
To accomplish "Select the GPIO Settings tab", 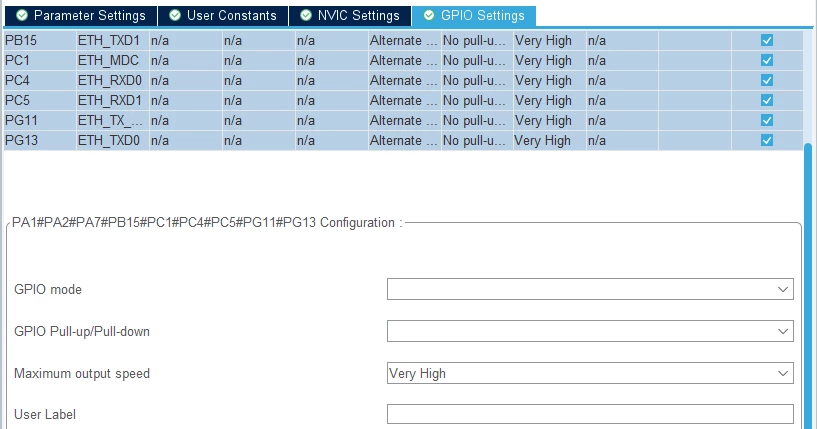I will [x=474, y=16].
